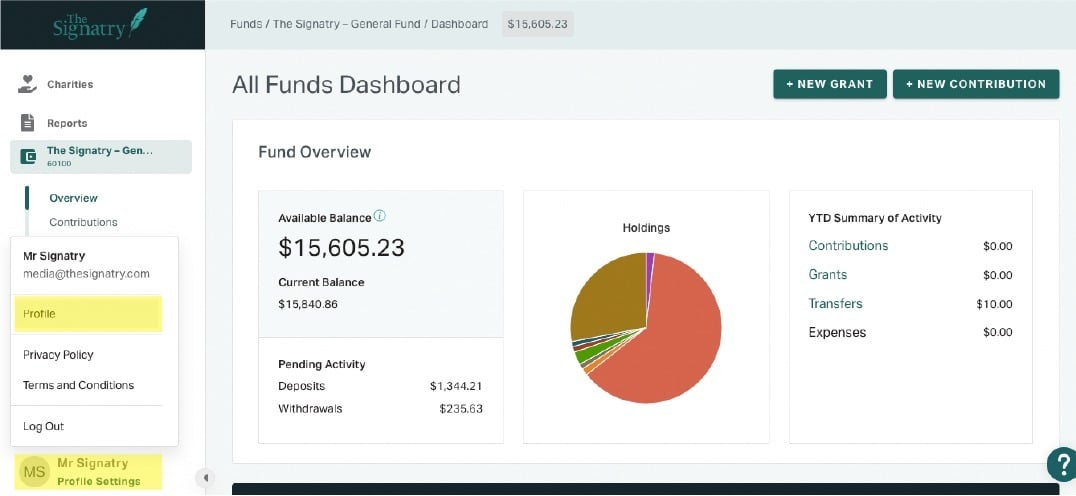Click header balance $15,605.23 badge
The height and width of the screenshot is (496, 1076).
538,24
